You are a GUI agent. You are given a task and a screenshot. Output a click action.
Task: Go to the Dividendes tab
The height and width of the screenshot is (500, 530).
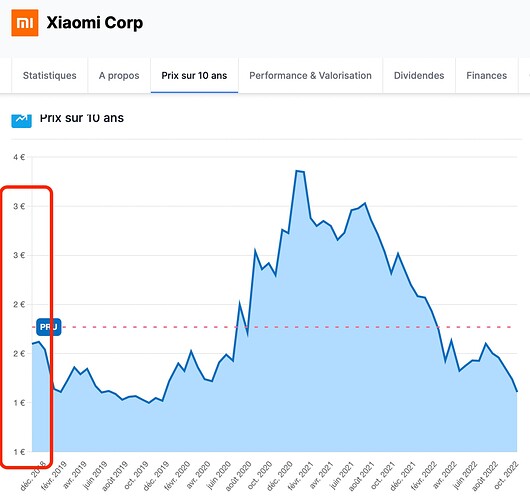pyautogui.click(x=419, y=75)
